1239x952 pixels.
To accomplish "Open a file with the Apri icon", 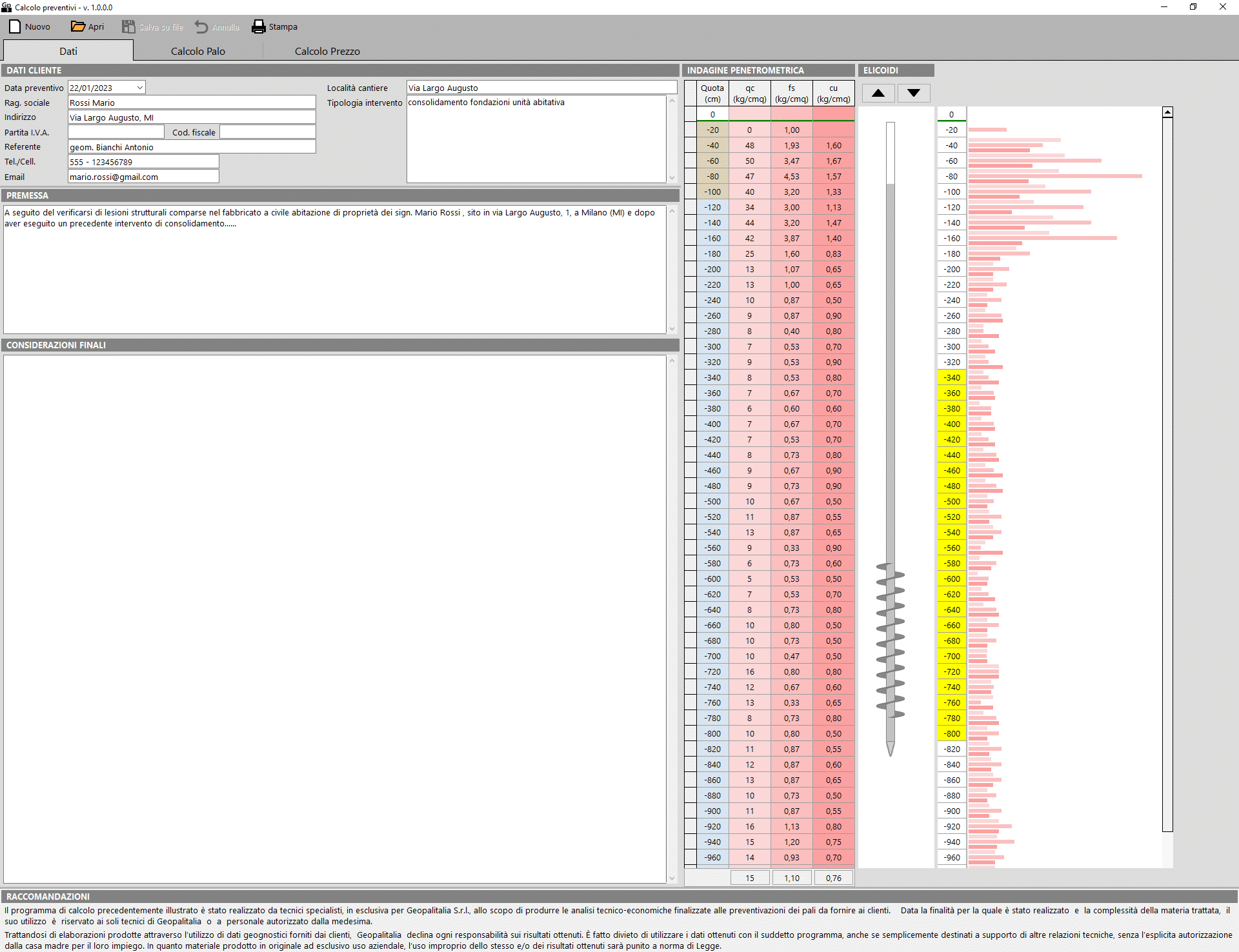I will [x=78, y=26].
